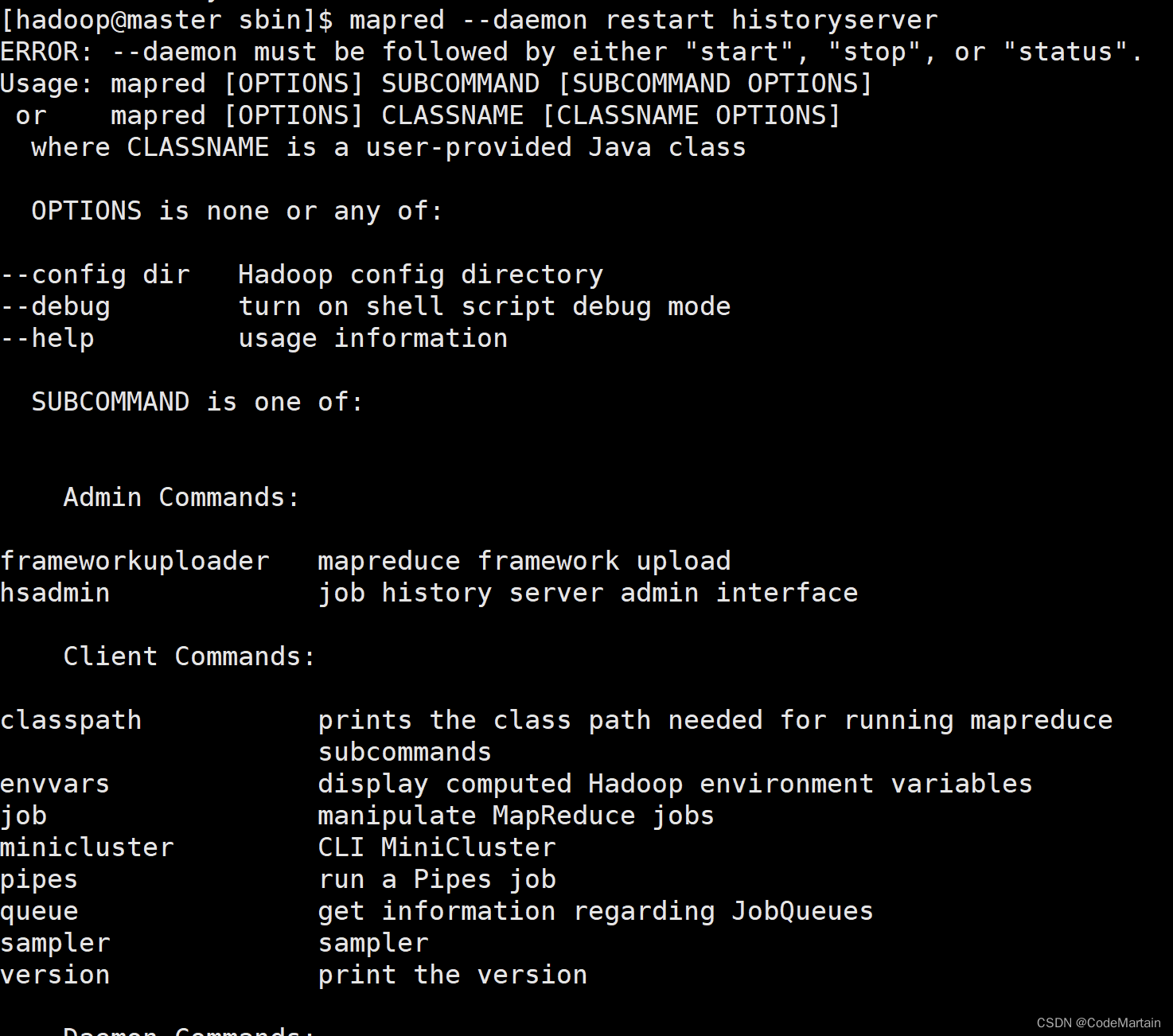Select the 'hsadmin' admin command

[x=55, y=593]
